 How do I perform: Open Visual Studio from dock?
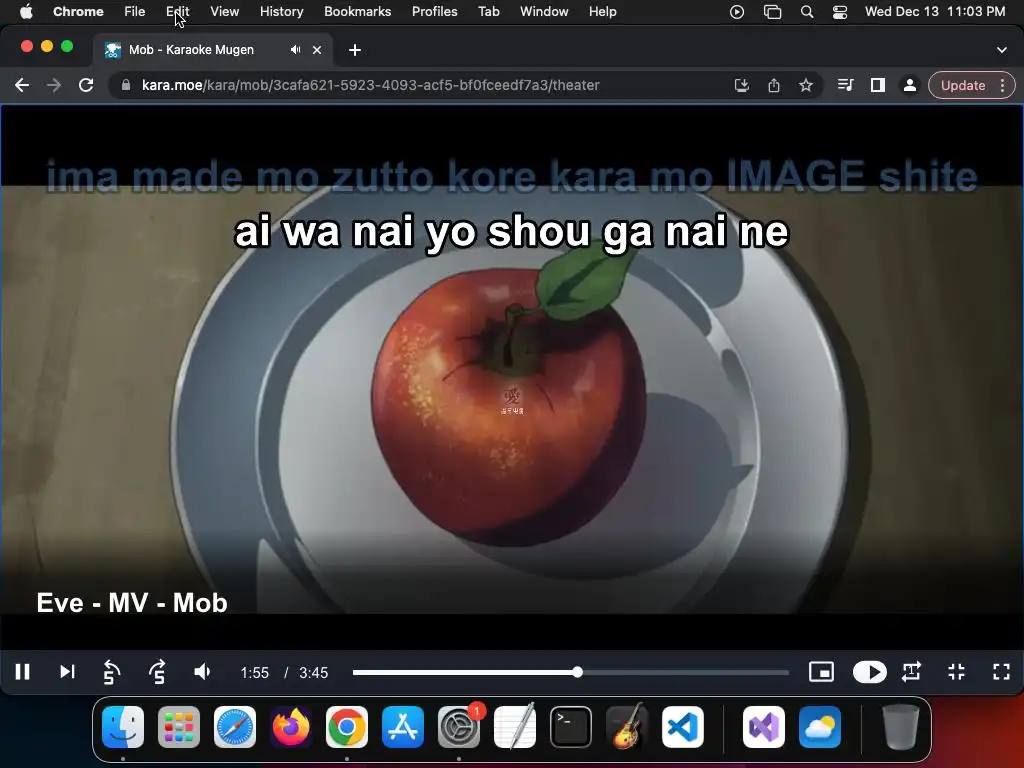point(763,727)
